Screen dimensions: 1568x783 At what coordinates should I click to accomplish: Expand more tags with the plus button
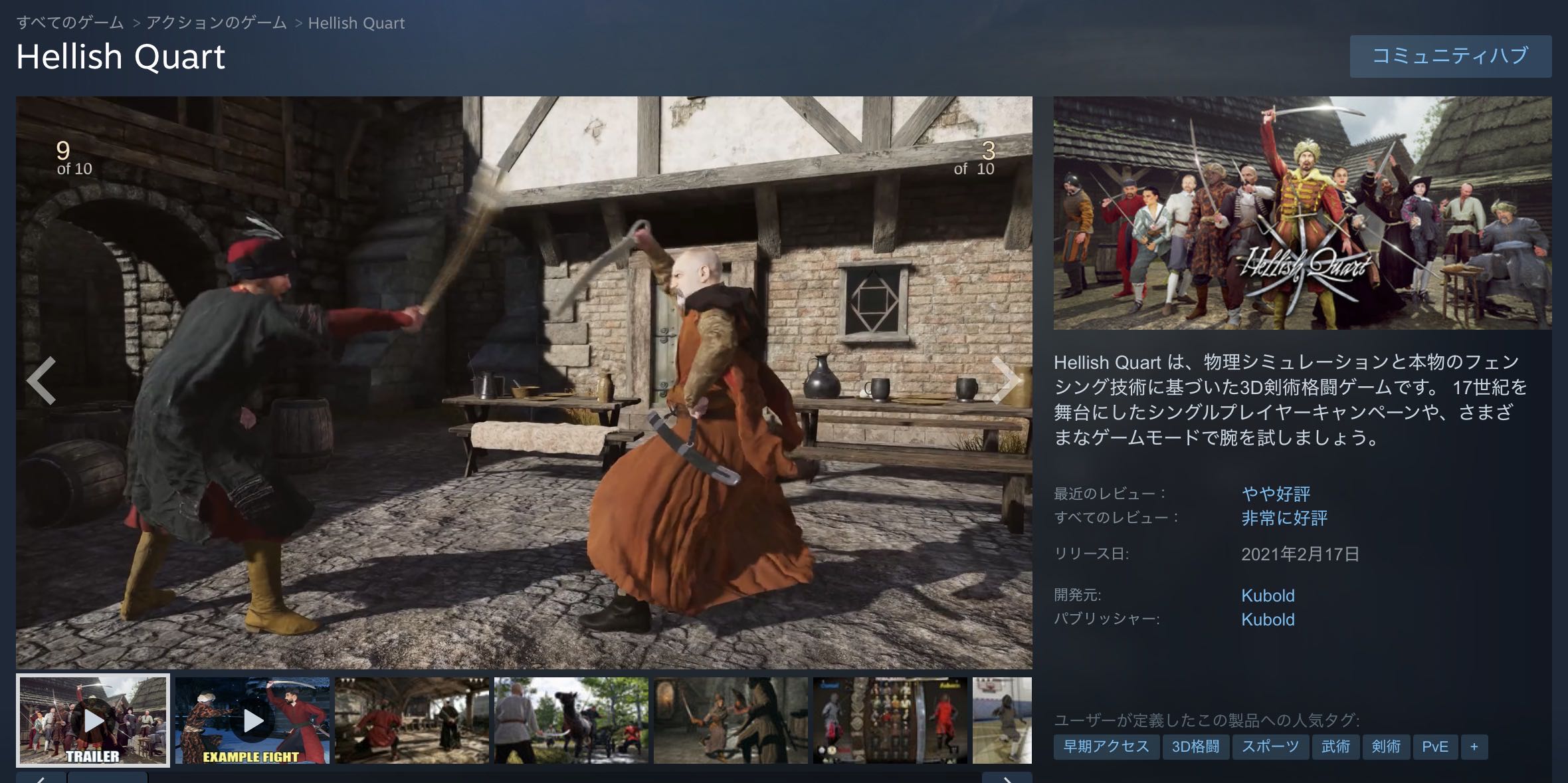[x=1474, y=746]
